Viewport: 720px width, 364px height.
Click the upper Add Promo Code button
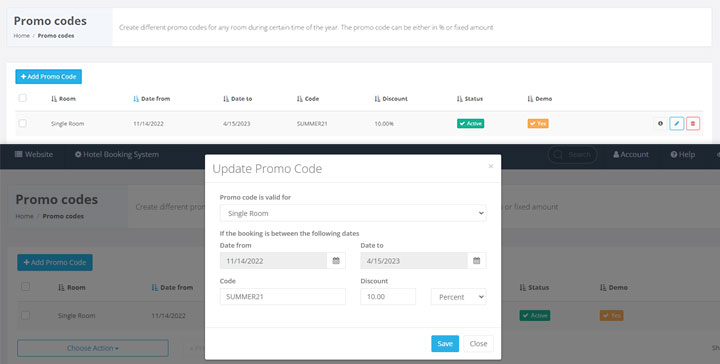click(49, 77)
